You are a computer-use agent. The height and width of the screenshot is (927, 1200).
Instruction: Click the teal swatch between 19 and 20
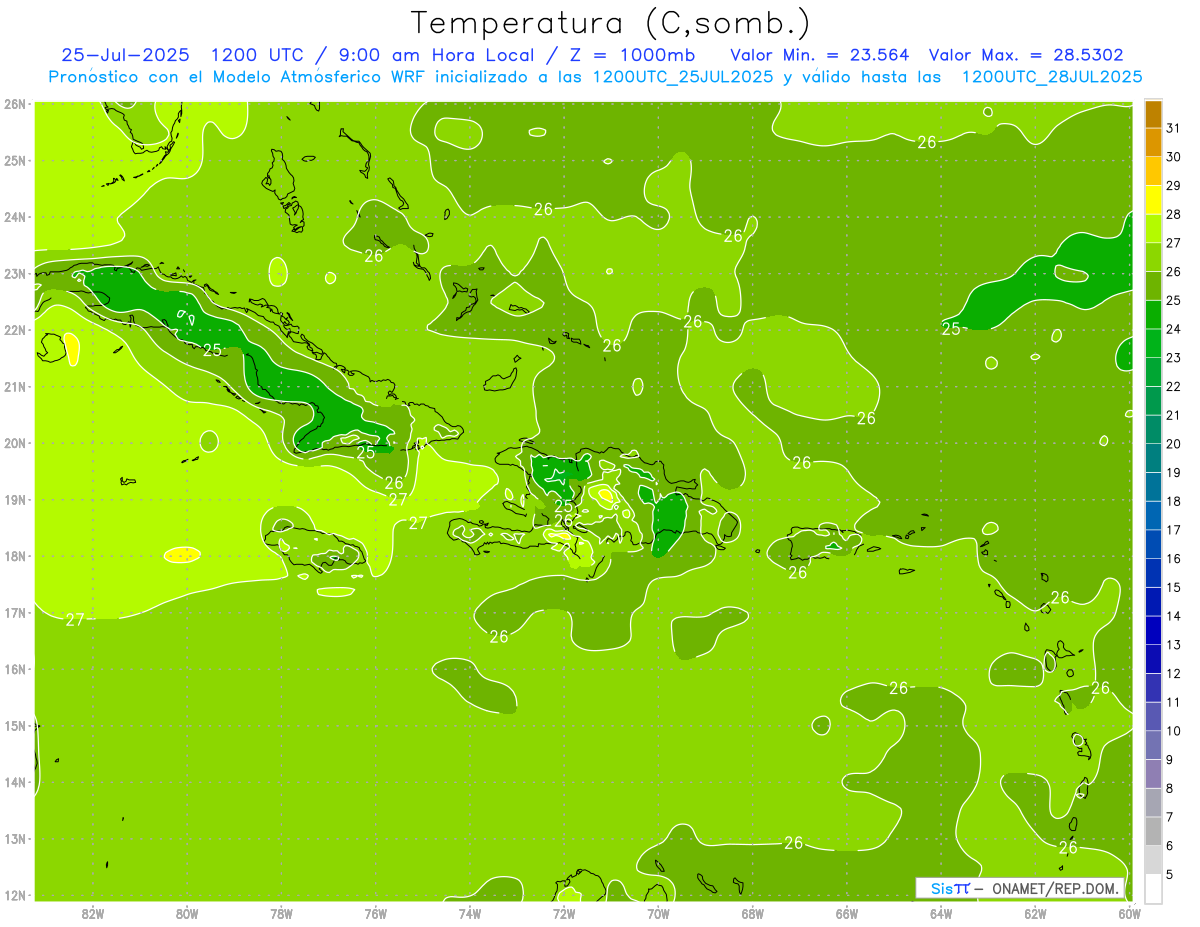coord(1153,459)
